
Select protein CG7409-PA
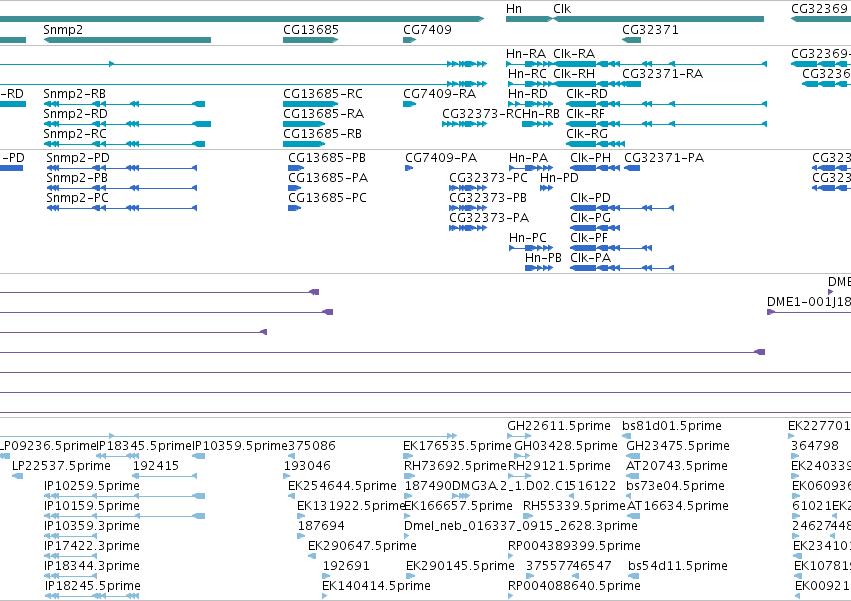(x=441, y=157)
